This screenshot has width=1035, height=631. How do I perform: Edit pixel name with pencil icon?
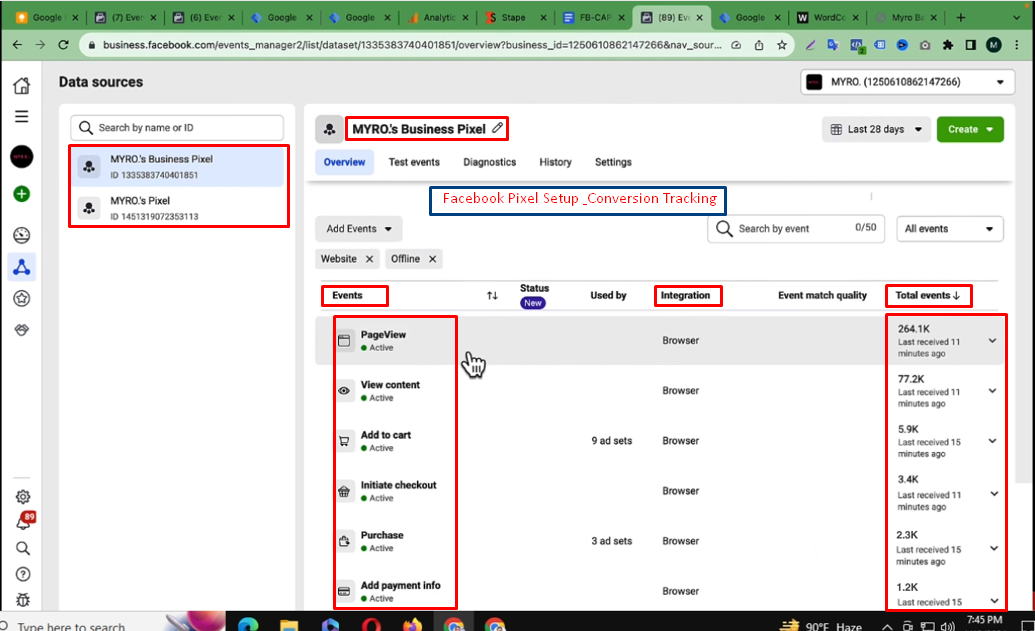tap(498, 127)
